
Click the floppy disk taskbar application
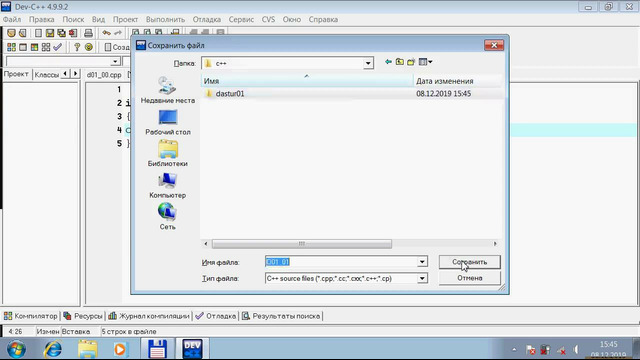pyautogui.click(x=158, y=349)
